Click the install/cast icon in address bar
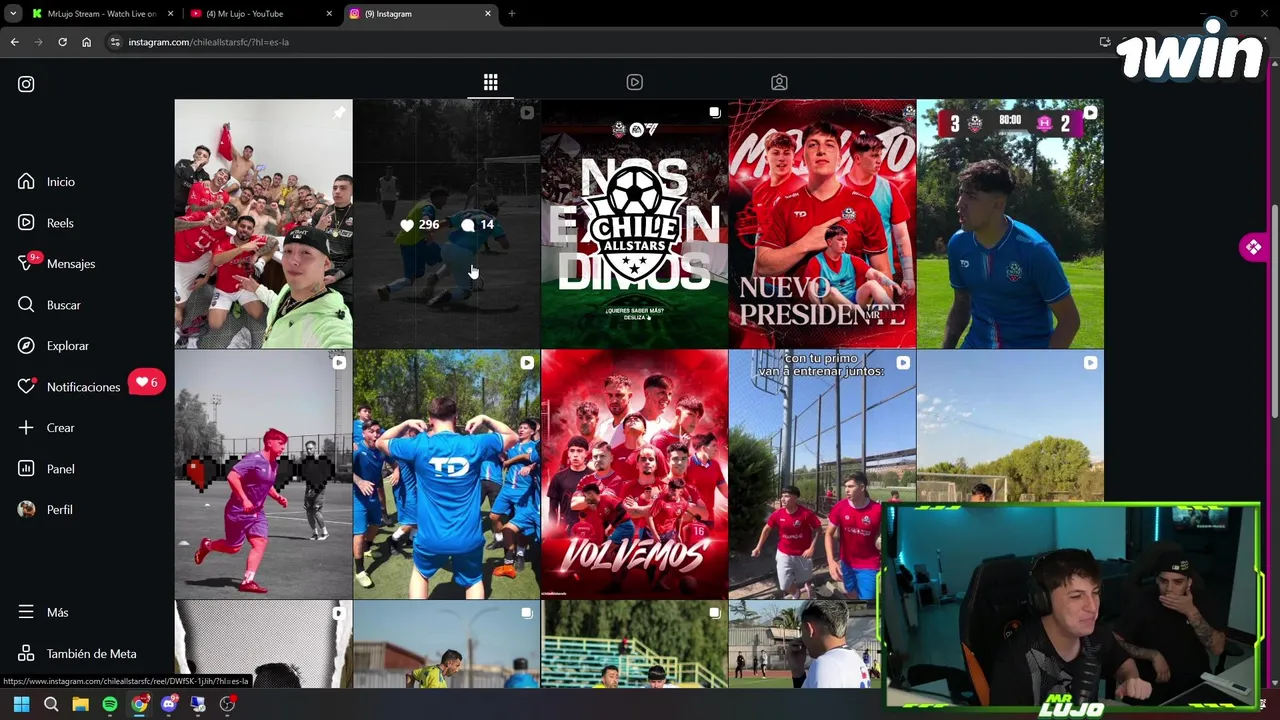The image size is (1280, 720). click(x=1104, y=42)
